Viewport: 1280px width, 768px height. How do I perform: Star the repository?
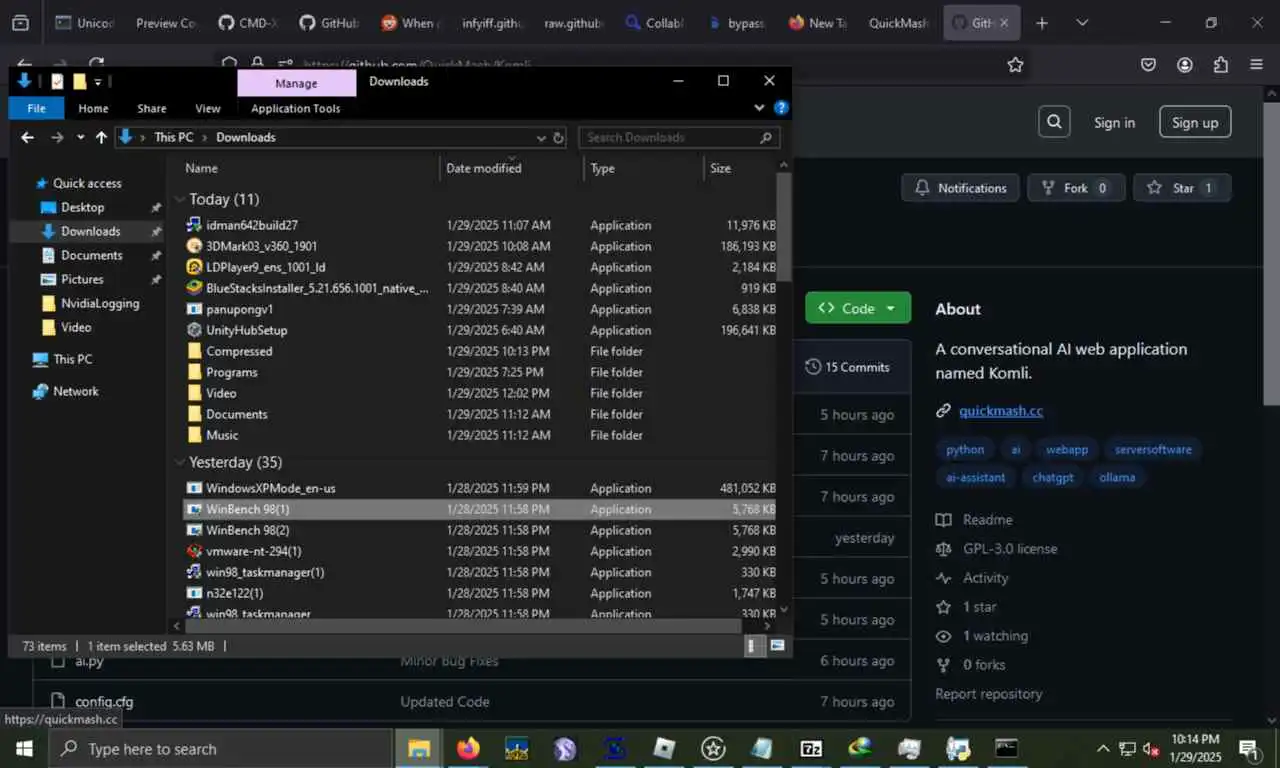(x=1182, y=188)
